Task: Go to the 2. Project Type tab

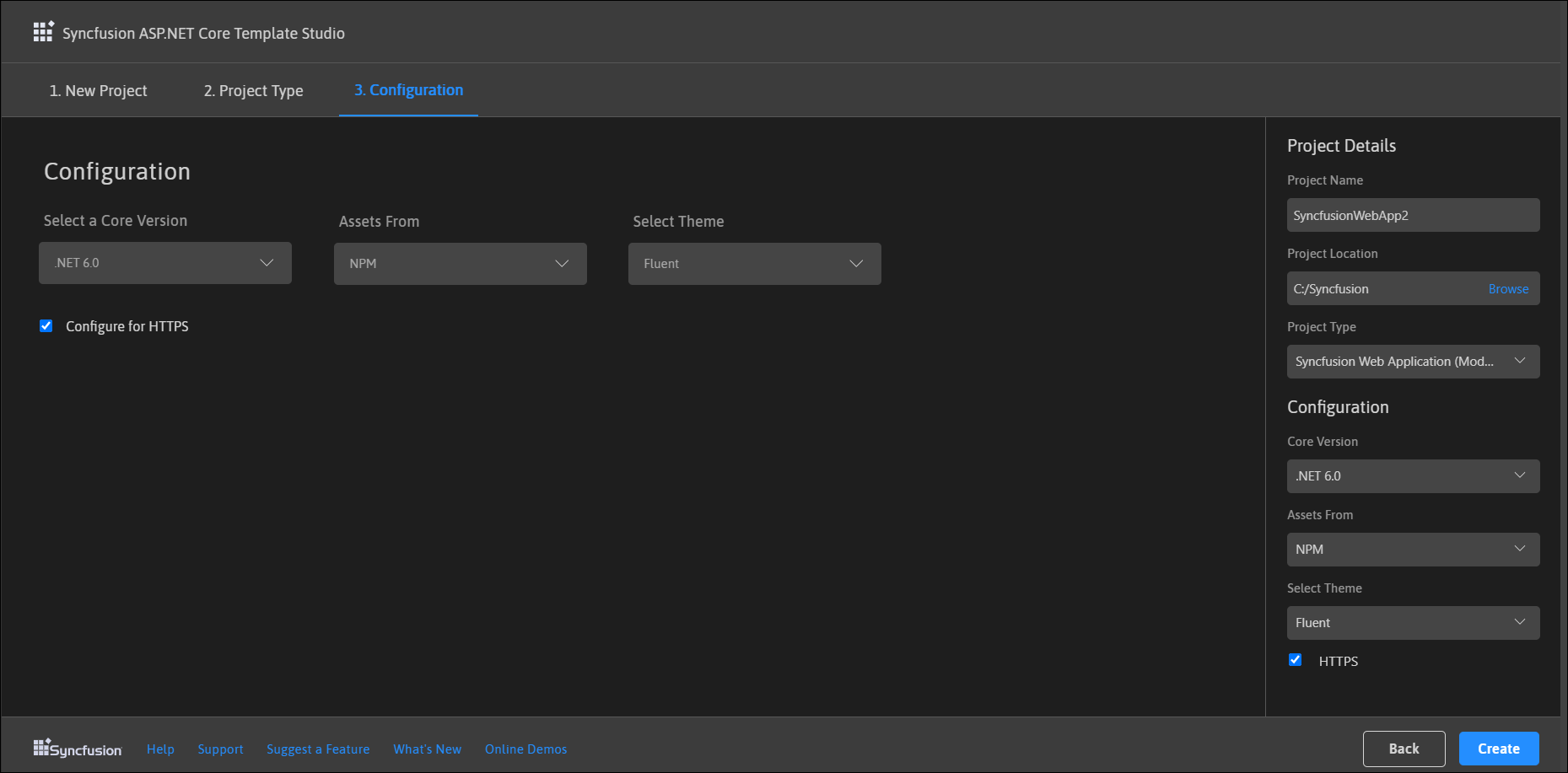Action: click(253, 90)
